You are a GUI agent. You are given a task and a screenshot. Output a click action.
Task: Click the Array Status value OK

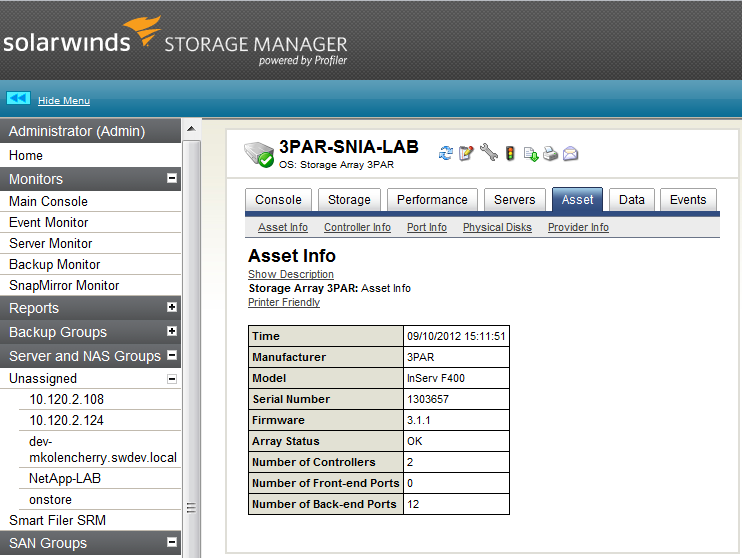click(x=415, y=441)
